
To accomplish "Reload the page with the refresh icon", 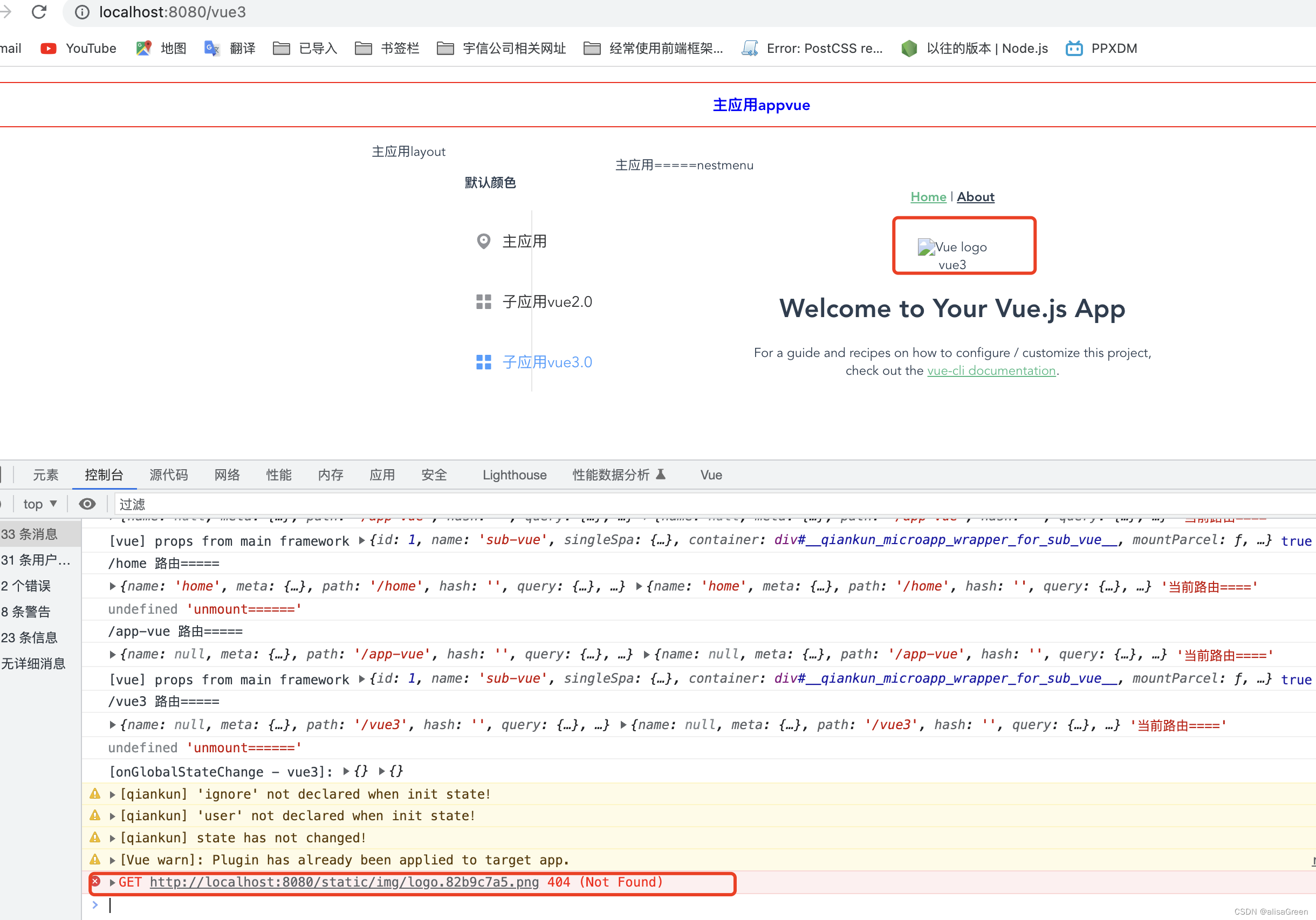I will (39, 12).
